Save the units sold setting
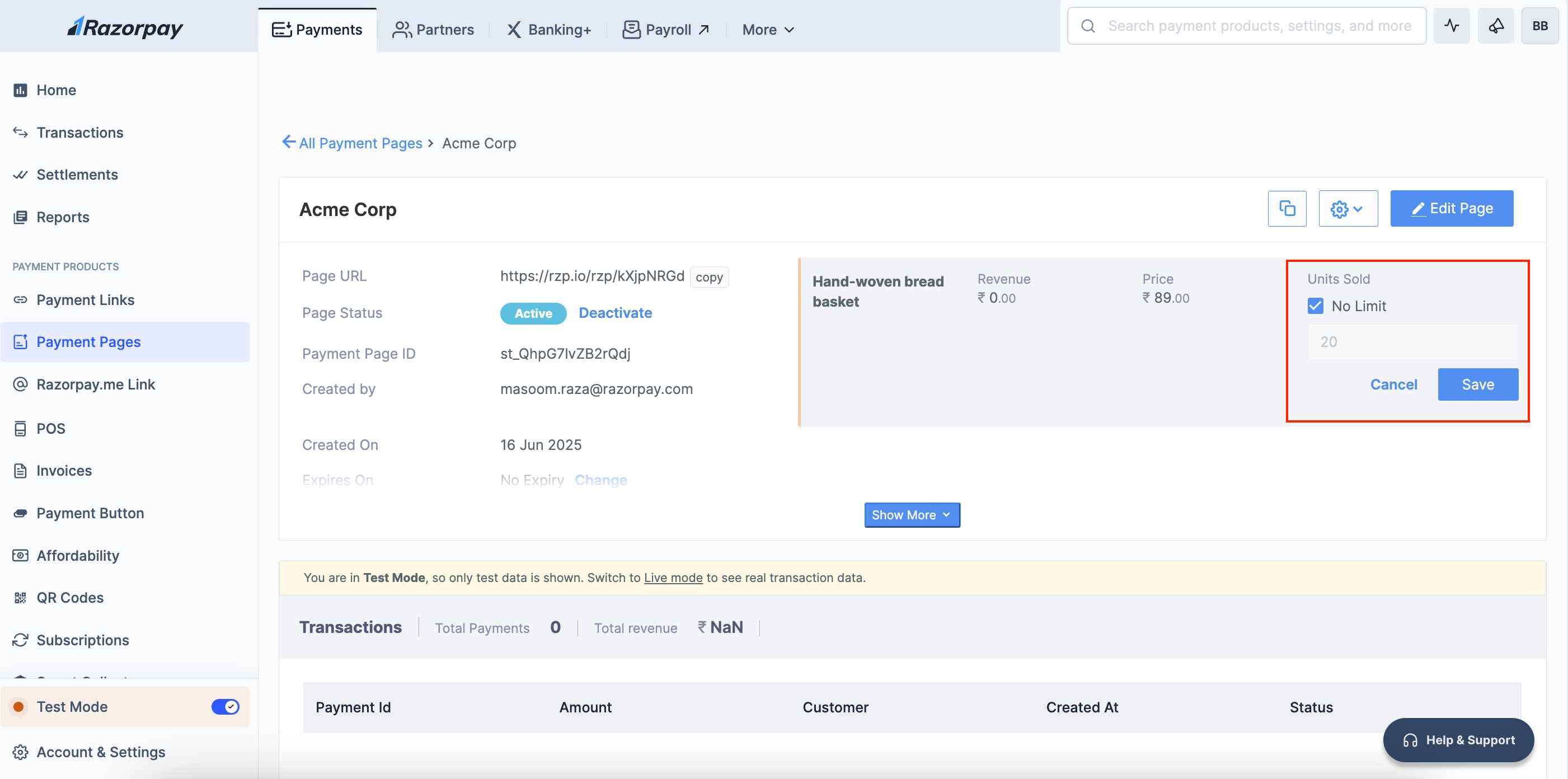The height and width of the screenshot is (779, 1568). click(x=1478, y=384)
